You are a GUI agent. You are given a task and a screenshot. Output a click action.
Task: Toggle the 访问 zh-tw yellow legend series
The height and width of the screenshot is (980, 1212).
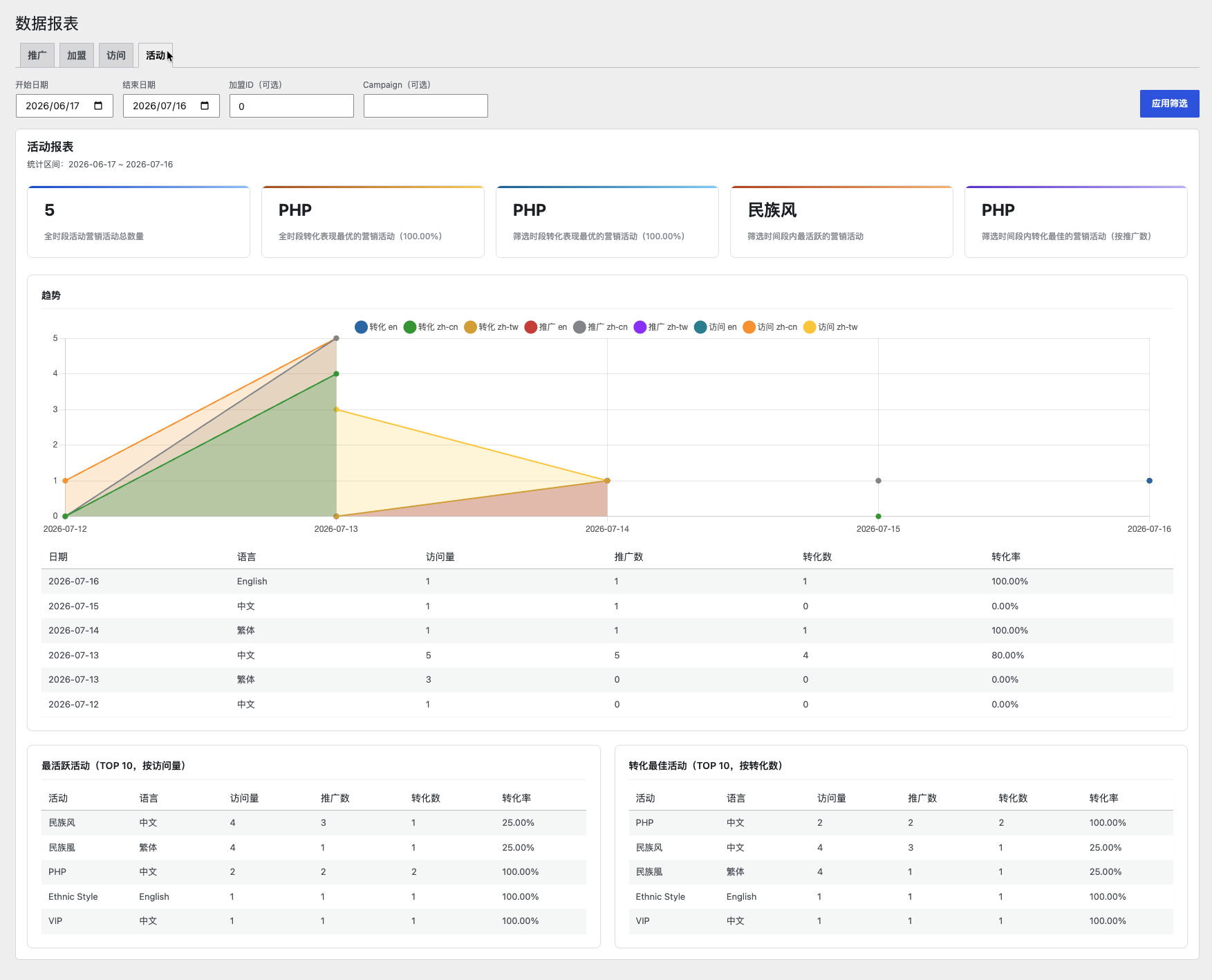pos(831,327)
